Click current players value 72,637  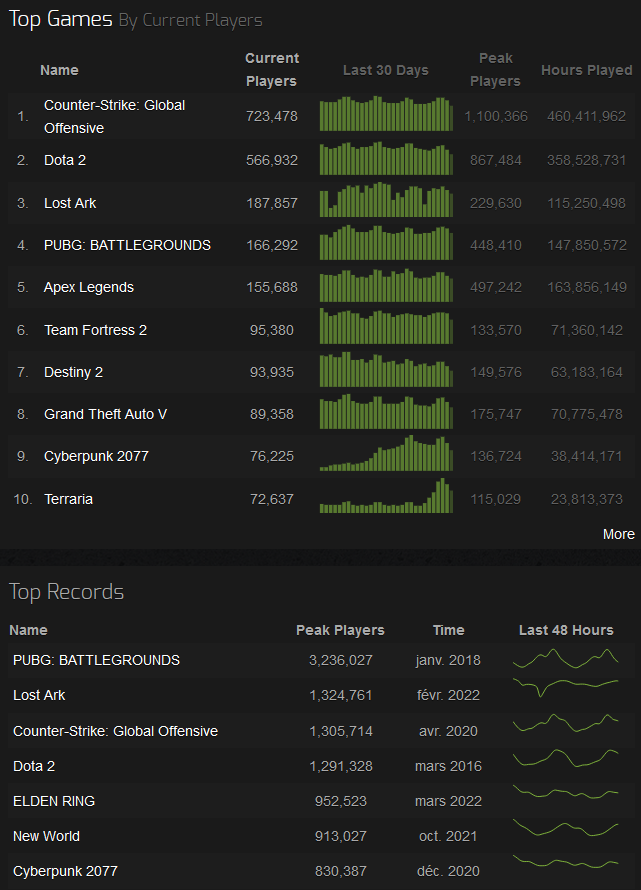click(272, 499)
